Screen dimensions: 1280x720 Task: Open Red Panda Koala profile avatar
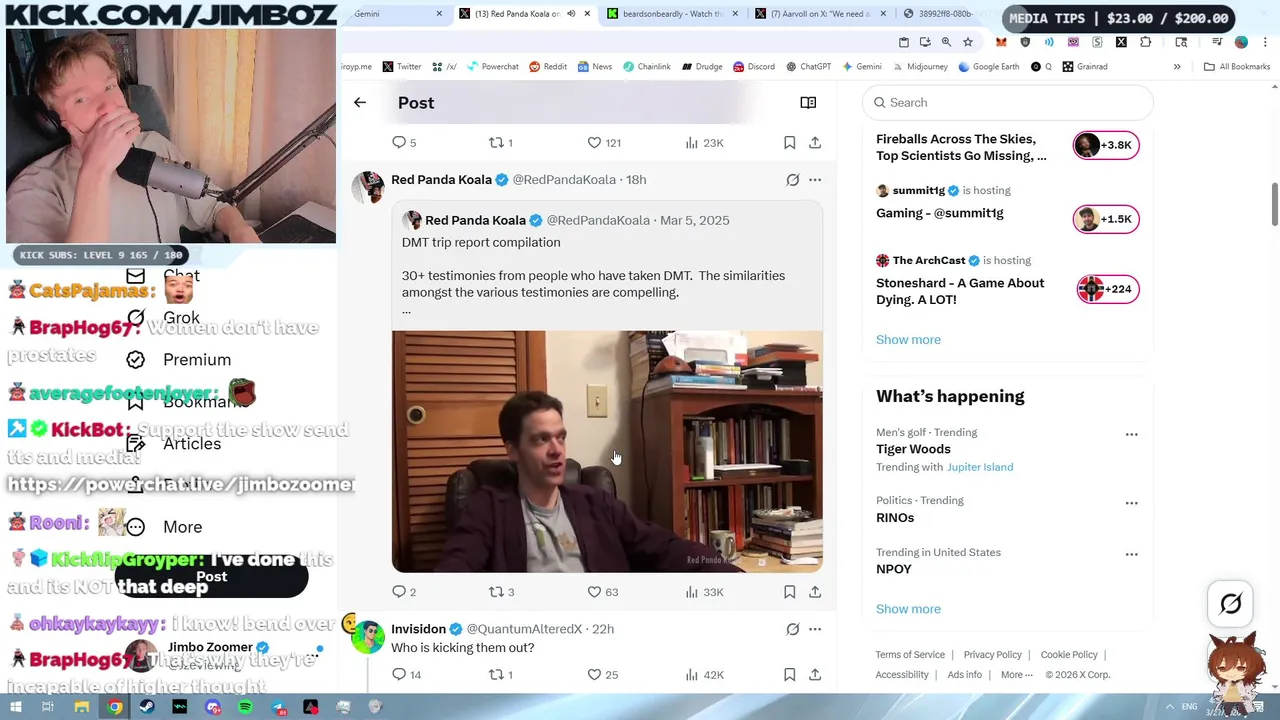[x=367, y=187]
